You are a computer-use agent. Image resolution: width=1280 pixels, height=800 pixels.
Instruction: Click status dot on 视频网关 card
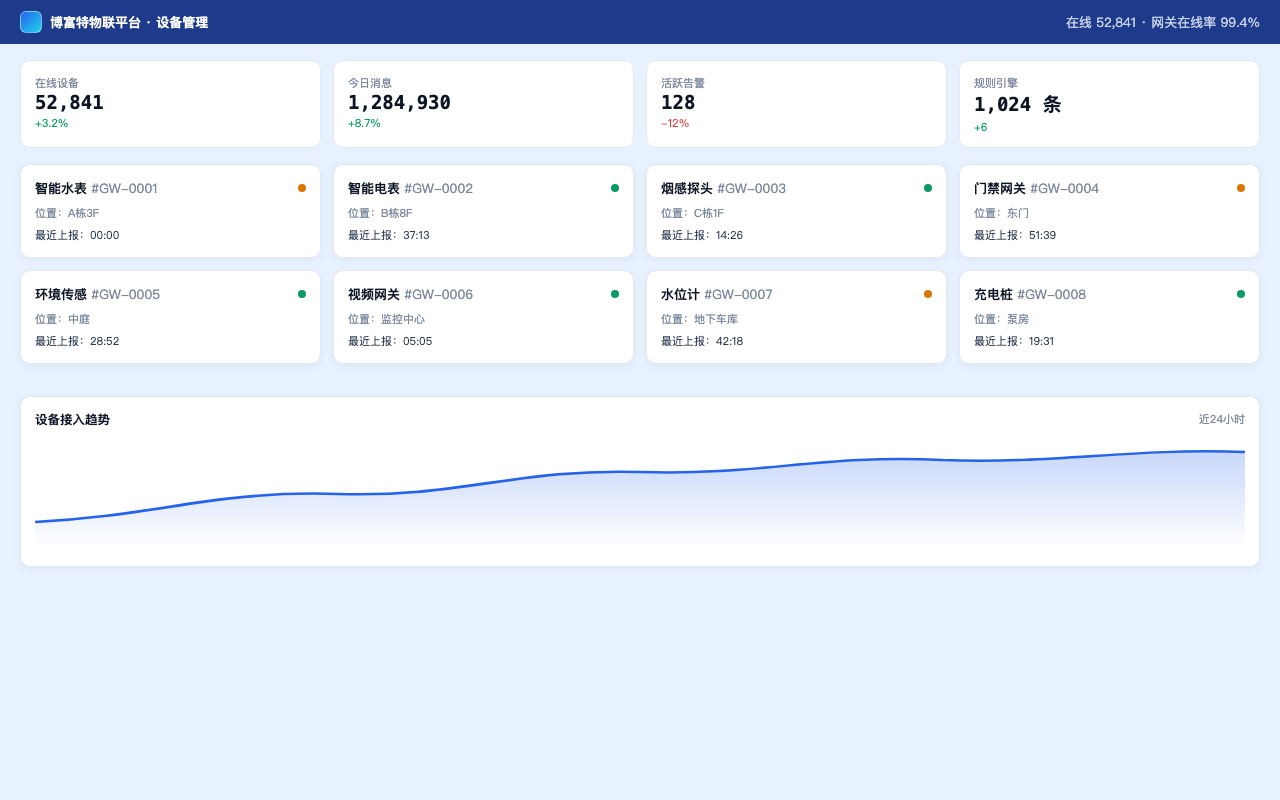[615, 294]
